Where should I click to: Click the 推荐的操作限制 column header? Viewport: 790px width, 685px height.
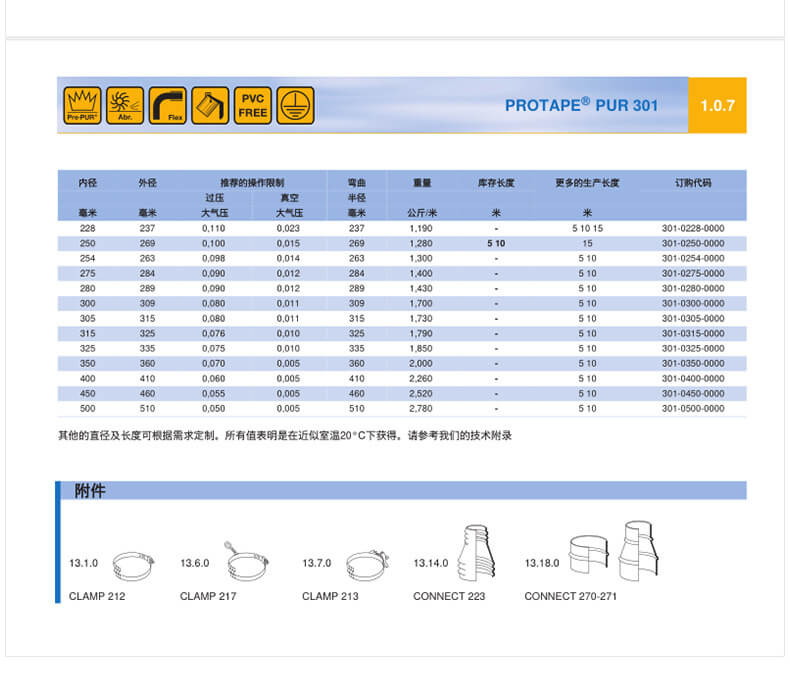click(x=252, y=183)
